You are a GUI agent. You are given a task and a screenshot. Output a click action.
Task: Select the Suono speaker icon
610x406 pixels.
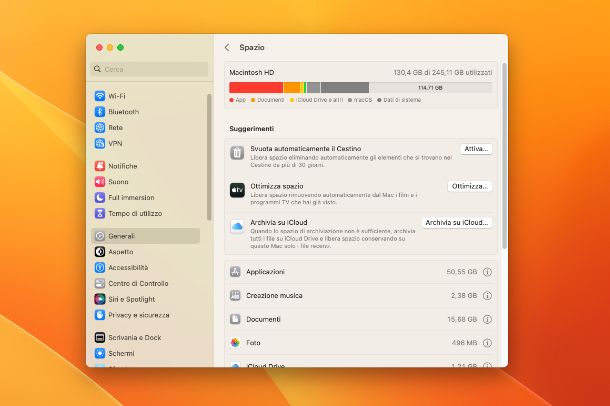coord(100,182)
